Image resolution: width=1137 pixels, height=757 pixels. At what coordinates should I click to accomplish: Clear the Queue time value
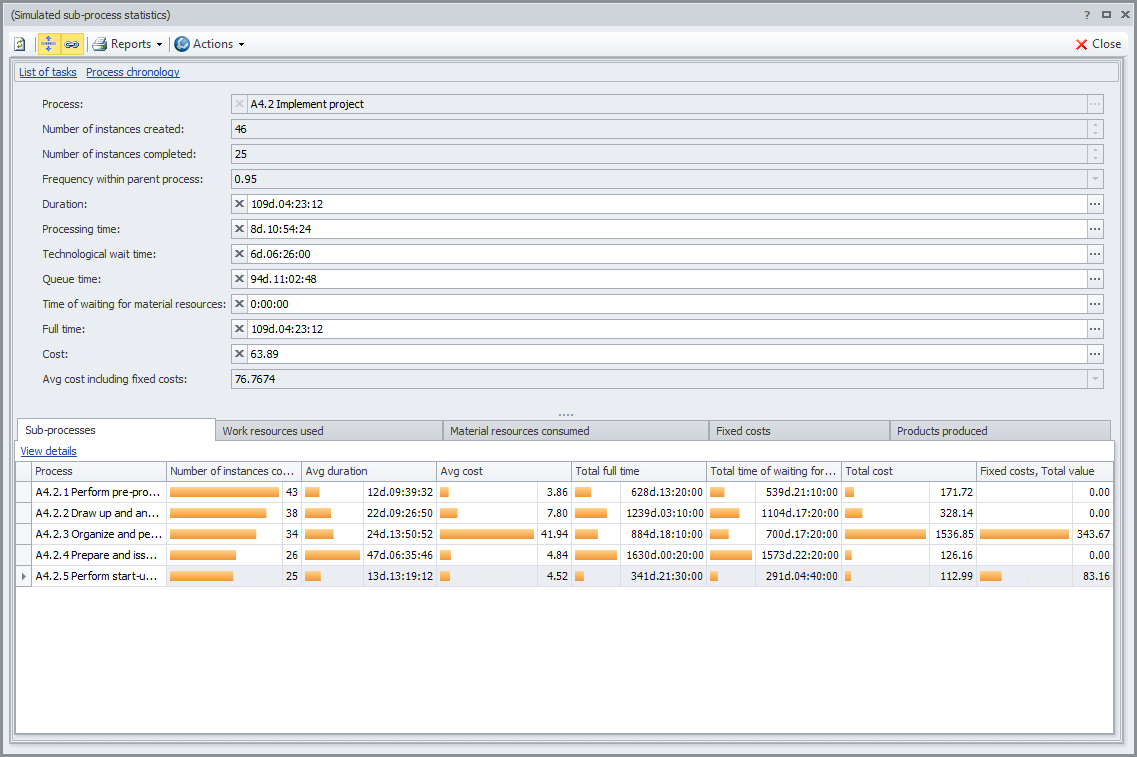(x=239, y=279)
